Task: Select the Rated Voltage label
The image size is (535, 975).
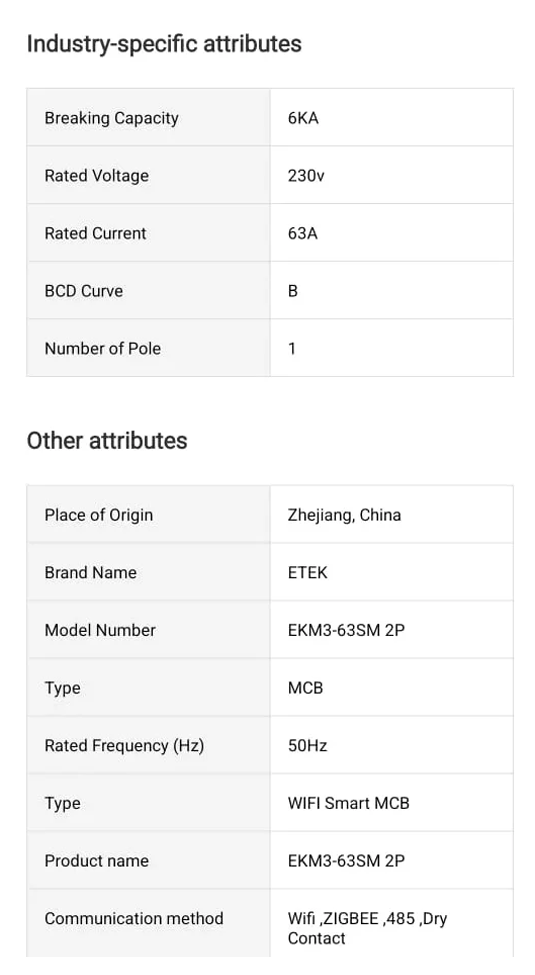Action: (96, 175)
